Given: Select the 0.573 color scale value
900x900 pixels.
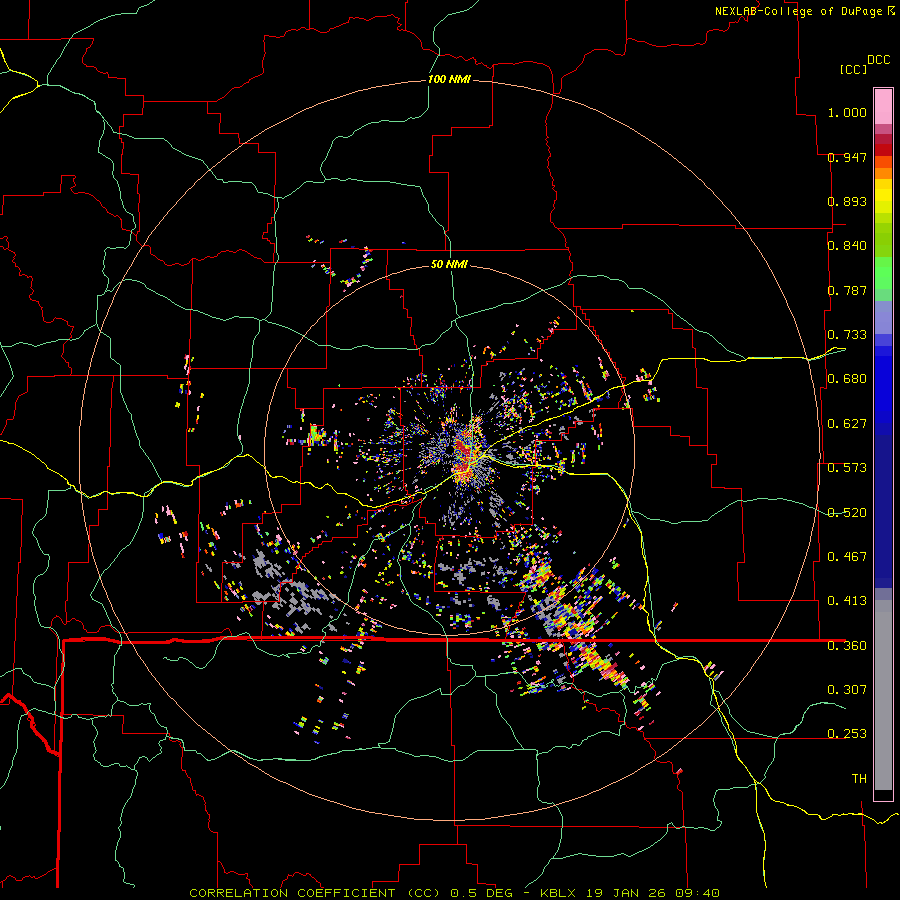Looking at the screenshot, I should (x=847, y=468).
